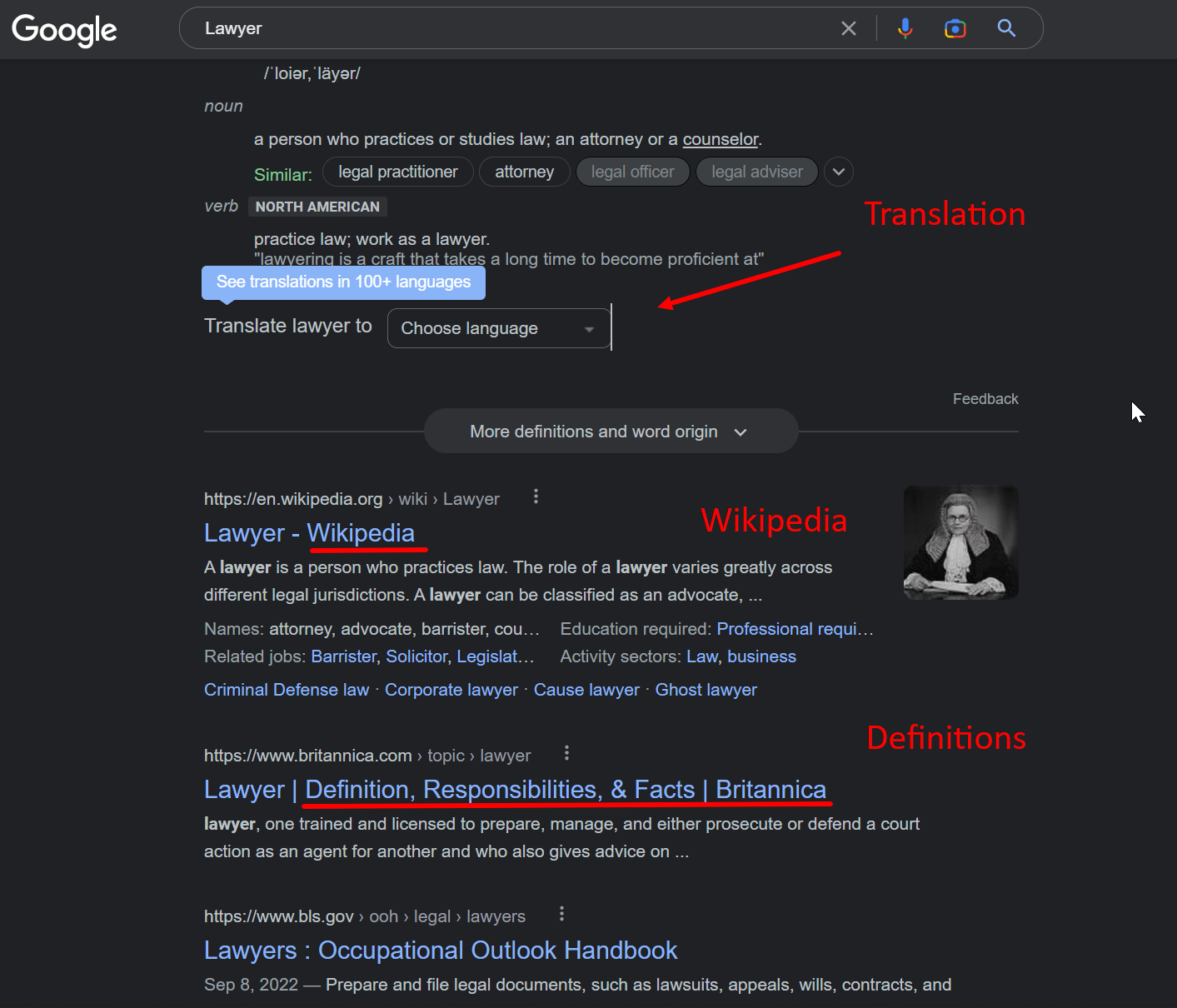Click the en.wikipedia.org URL breadcrumb
Screen dimensions: 1177x1008
click(352, 499)
